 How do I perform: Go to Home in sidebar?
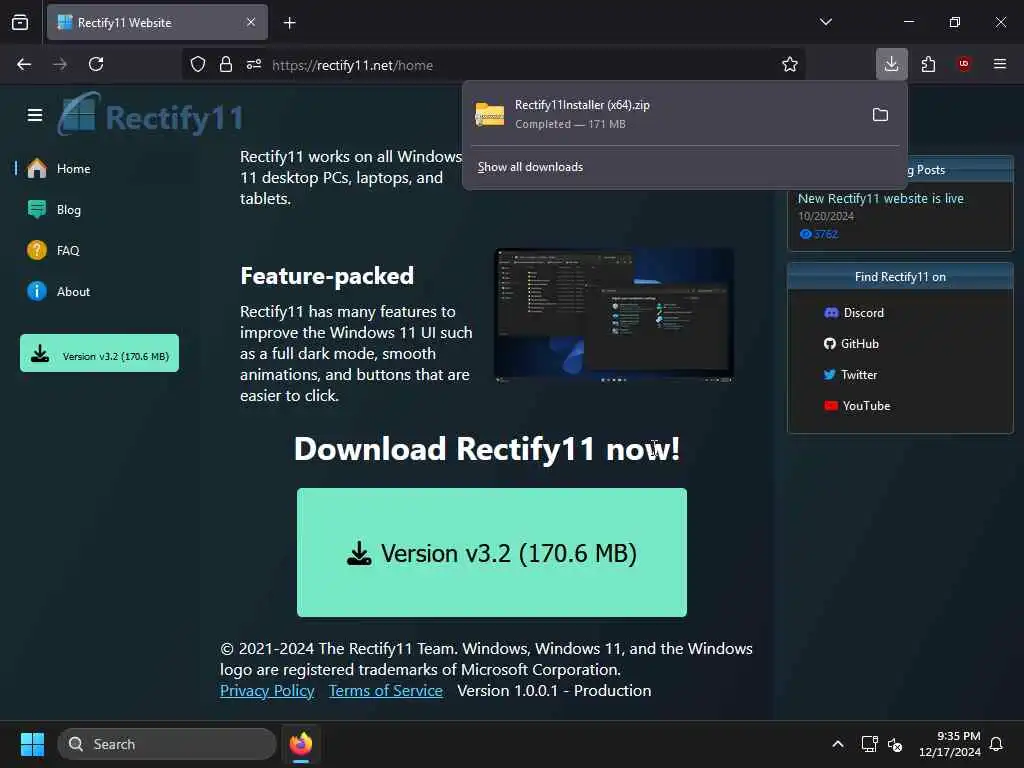(73, 168)
